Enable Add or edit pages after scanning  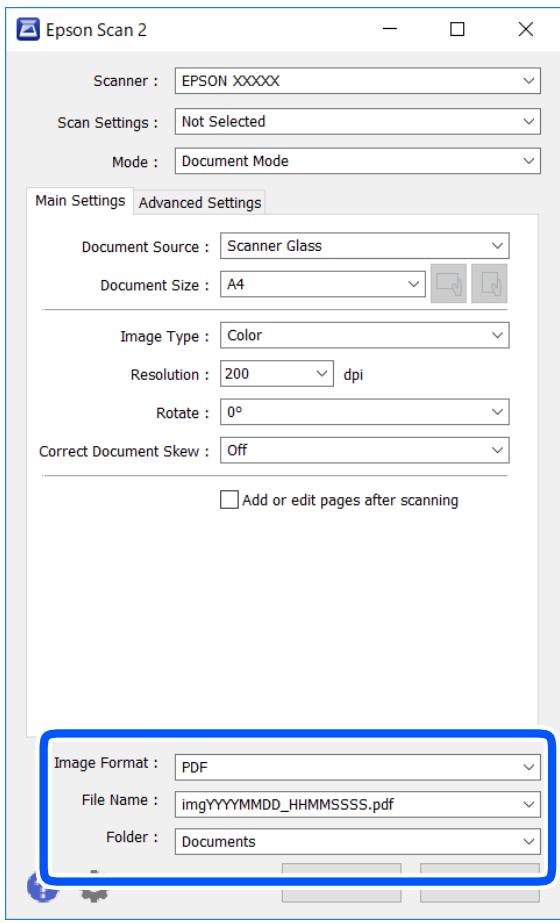(x=229, y=500)
